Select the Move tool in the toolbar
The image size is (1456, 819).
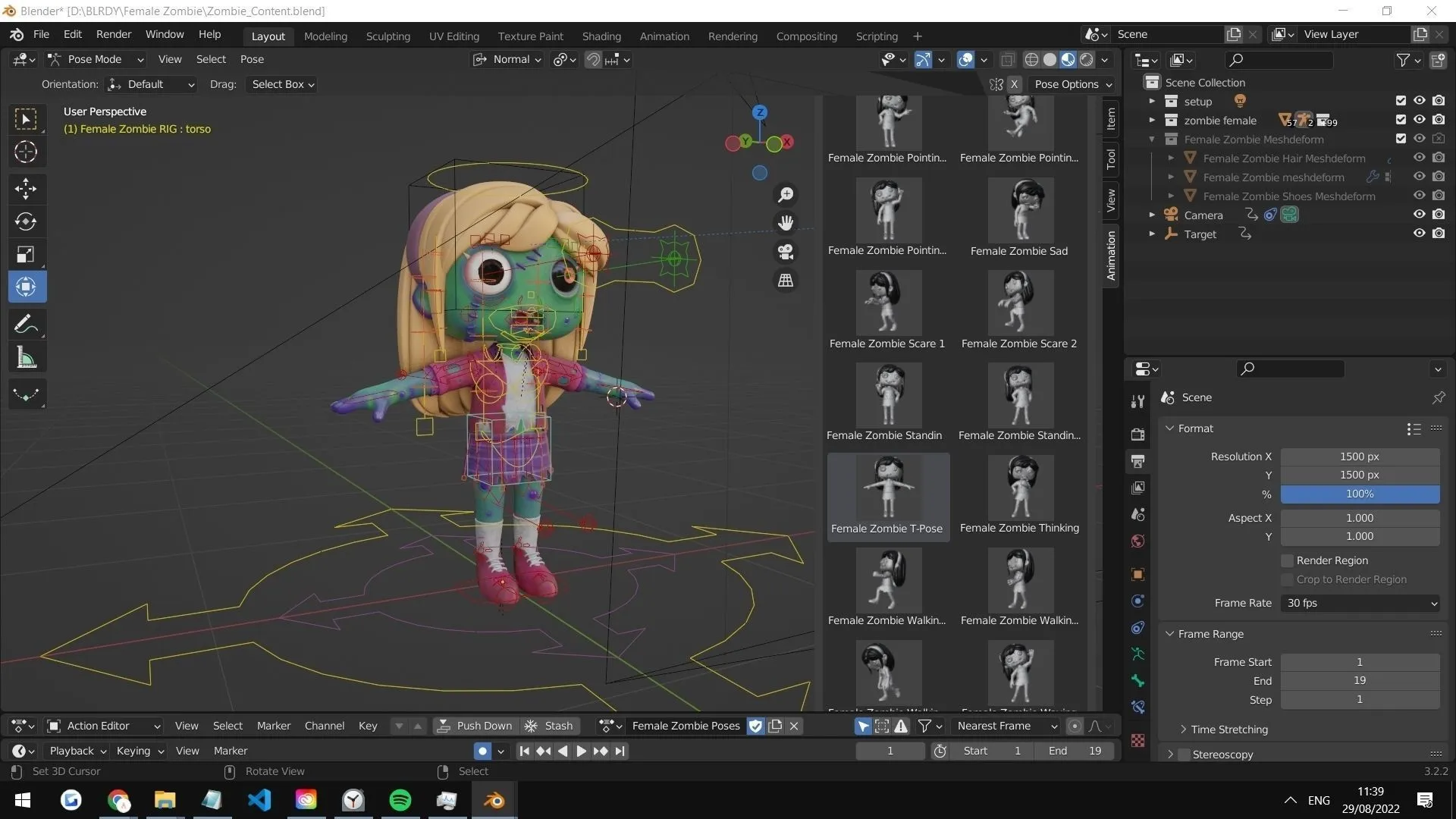25,189
